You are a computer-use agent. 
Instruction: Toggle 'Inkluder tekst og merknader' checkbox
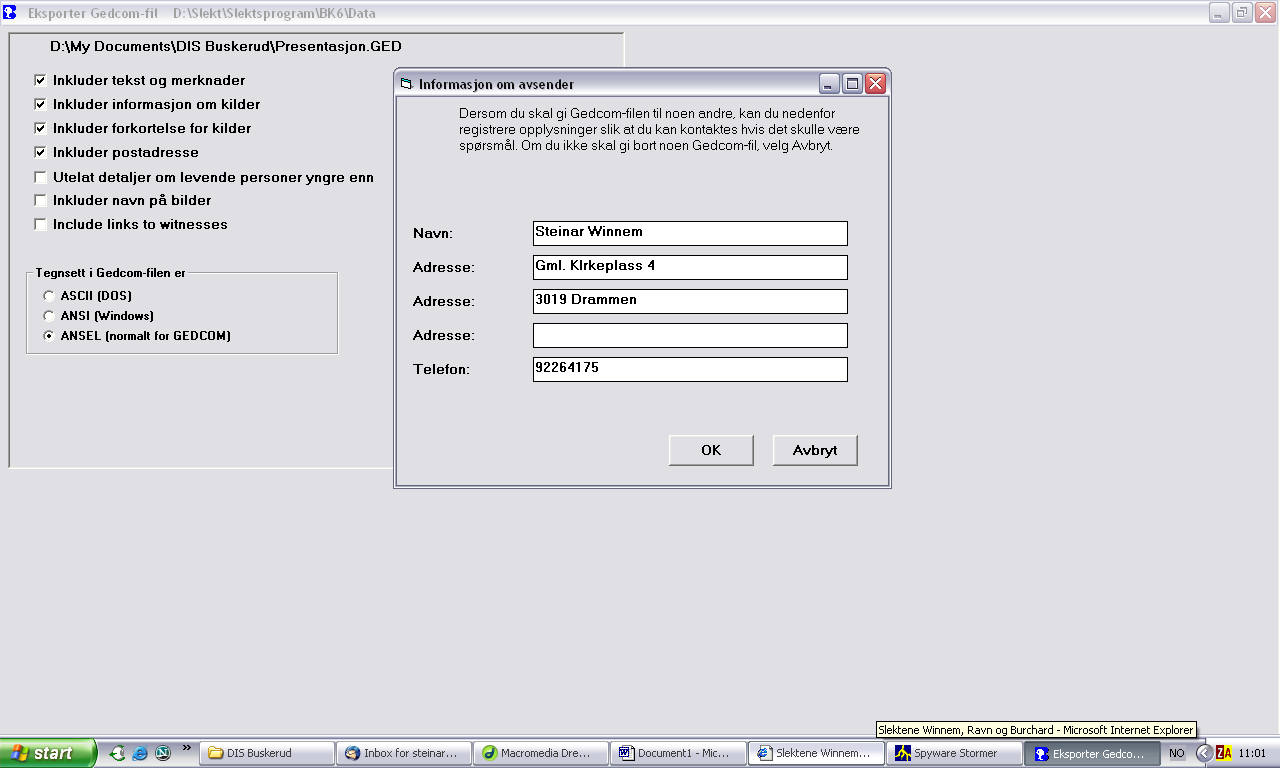(x=41, y=80)
